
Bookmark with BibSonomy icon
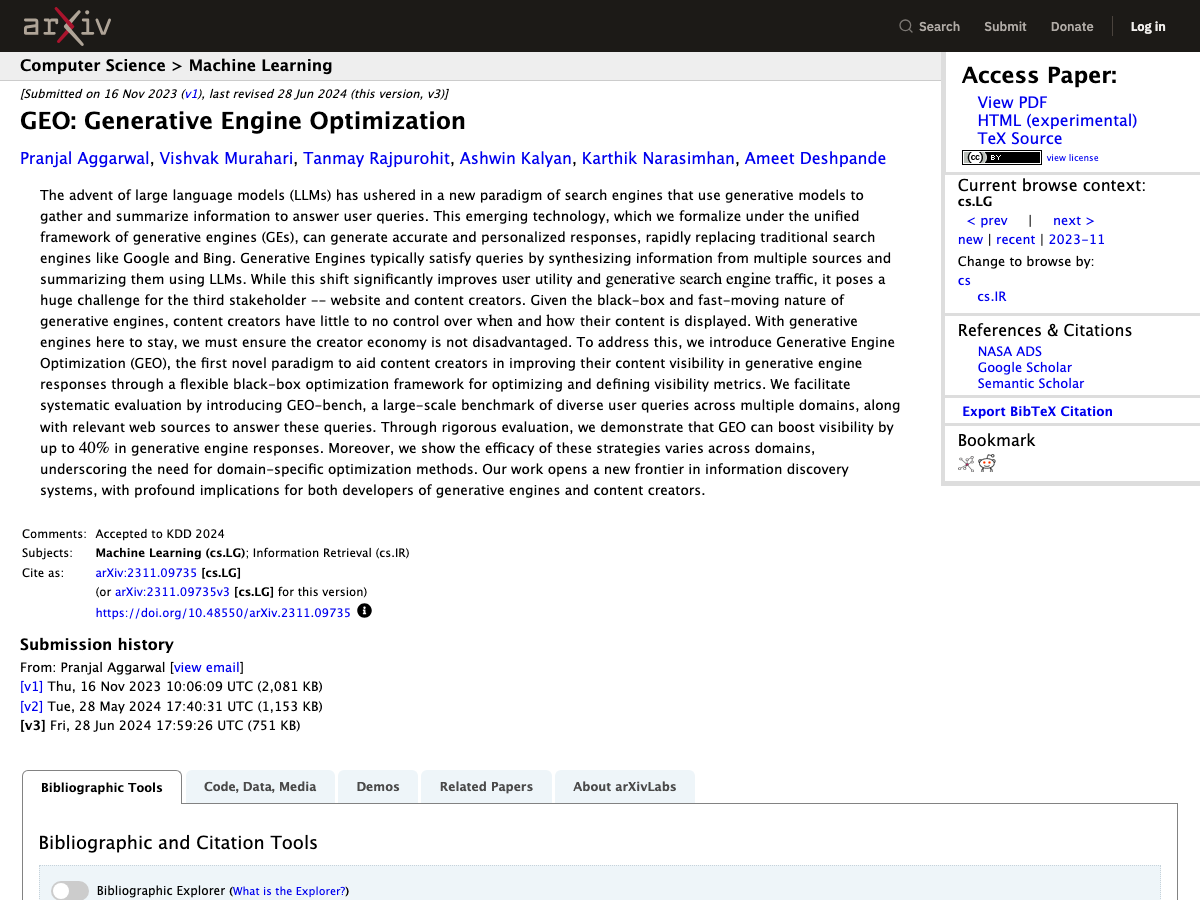tap(966, 463)
